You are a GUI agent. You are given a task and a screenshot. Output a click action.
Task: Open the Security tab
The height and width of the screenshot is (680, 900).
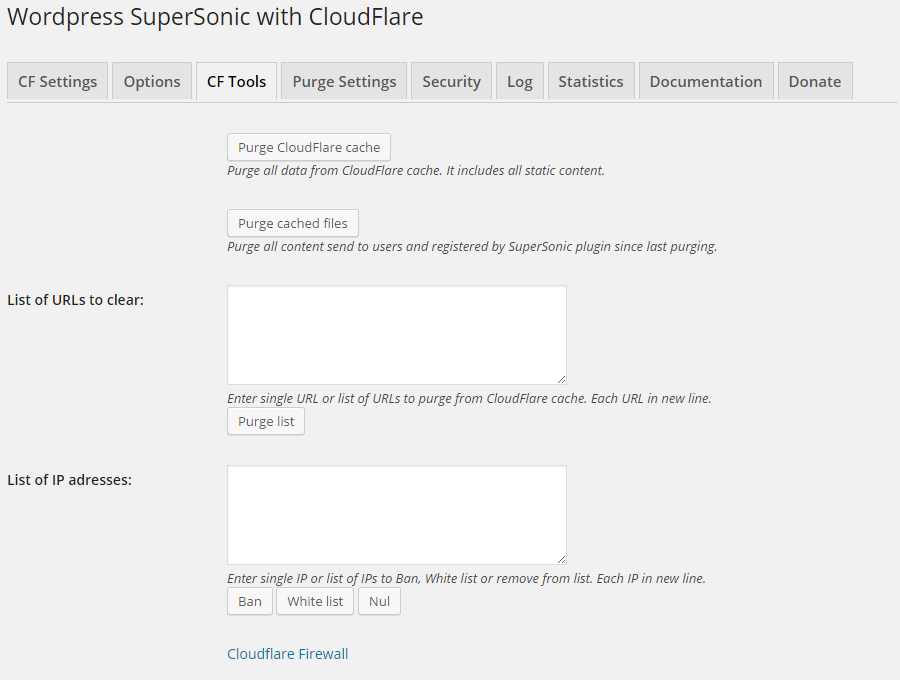pos(451,82)
